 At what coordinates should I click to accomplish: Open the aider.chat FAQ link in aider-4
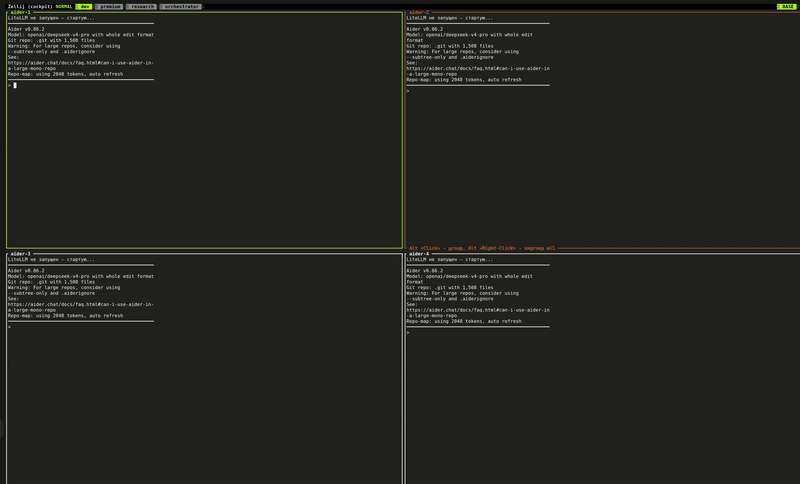tap(478, 313)
